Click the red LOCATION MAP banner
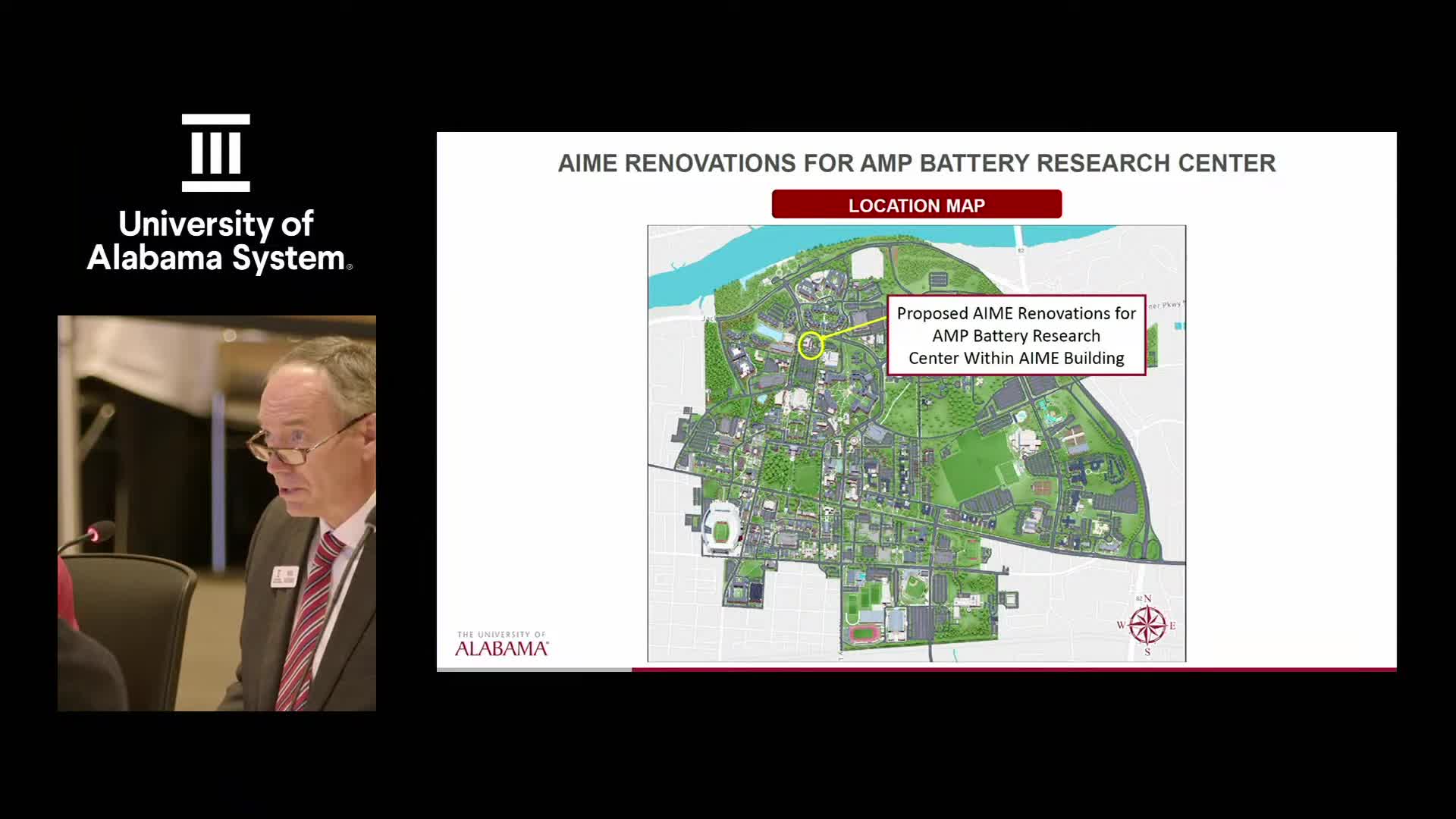Image resolution: width=1456 pixels, height=819 pixels. pyautogui.click(x=916, y=205)
